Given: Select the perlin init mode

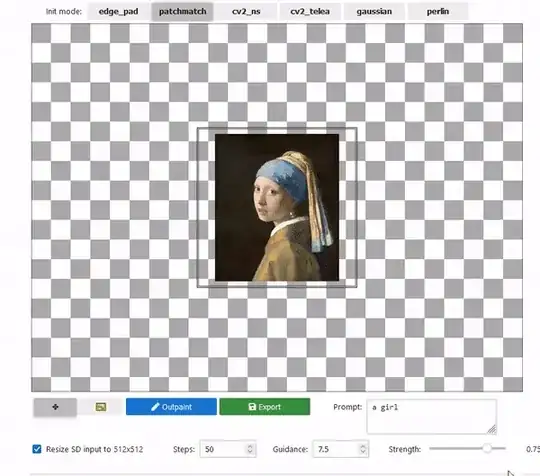Looking at the screenshot, I should pos(438,11).
